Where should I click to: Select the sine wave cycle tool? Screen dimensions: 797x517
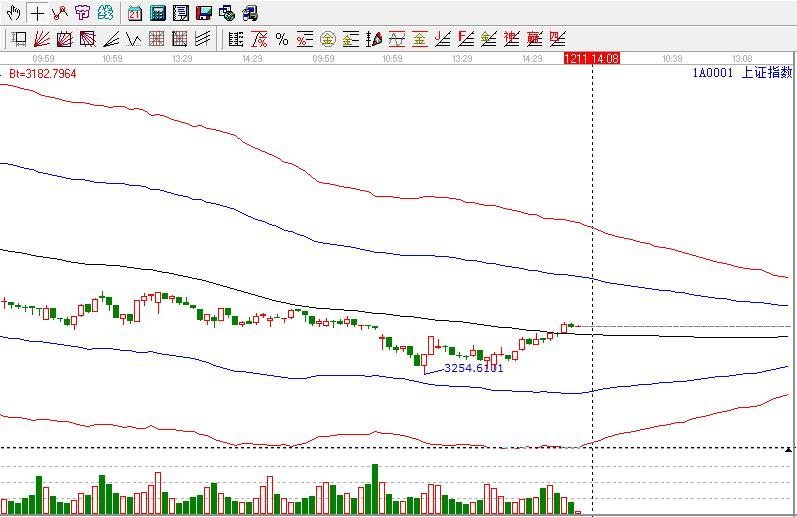click(x=397, y=39)
